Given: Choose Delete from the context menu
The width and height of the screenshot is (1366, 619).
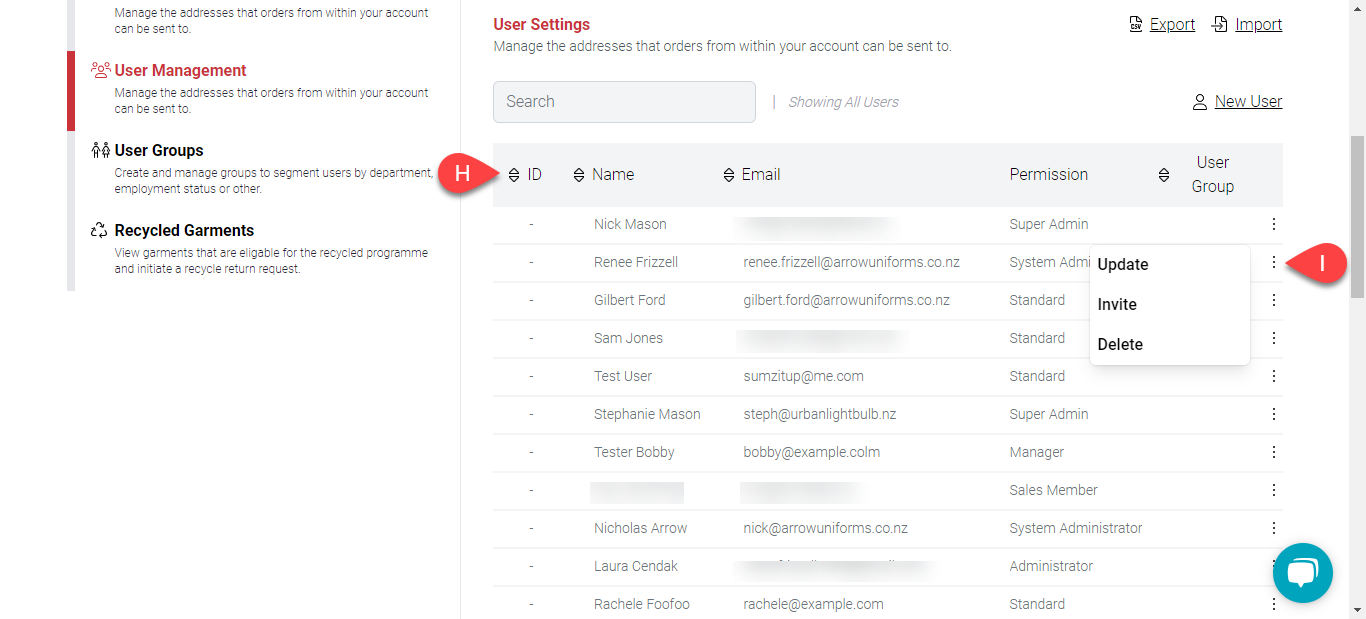Looking at the screenshot, I should 1120,345.
